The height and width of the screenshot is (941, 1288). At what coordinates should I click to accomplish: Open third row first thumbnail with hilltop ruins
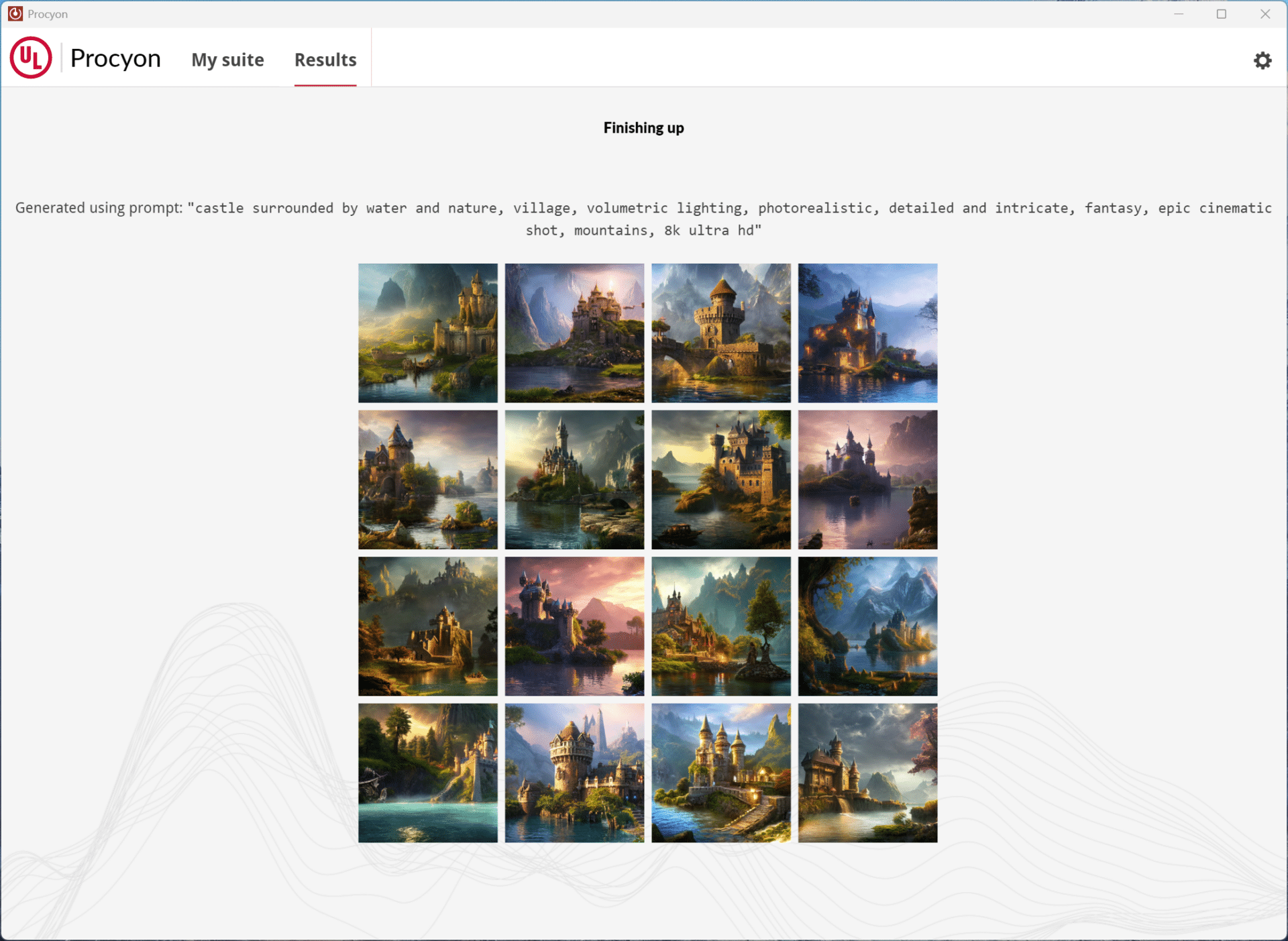[x=428, y=626]
